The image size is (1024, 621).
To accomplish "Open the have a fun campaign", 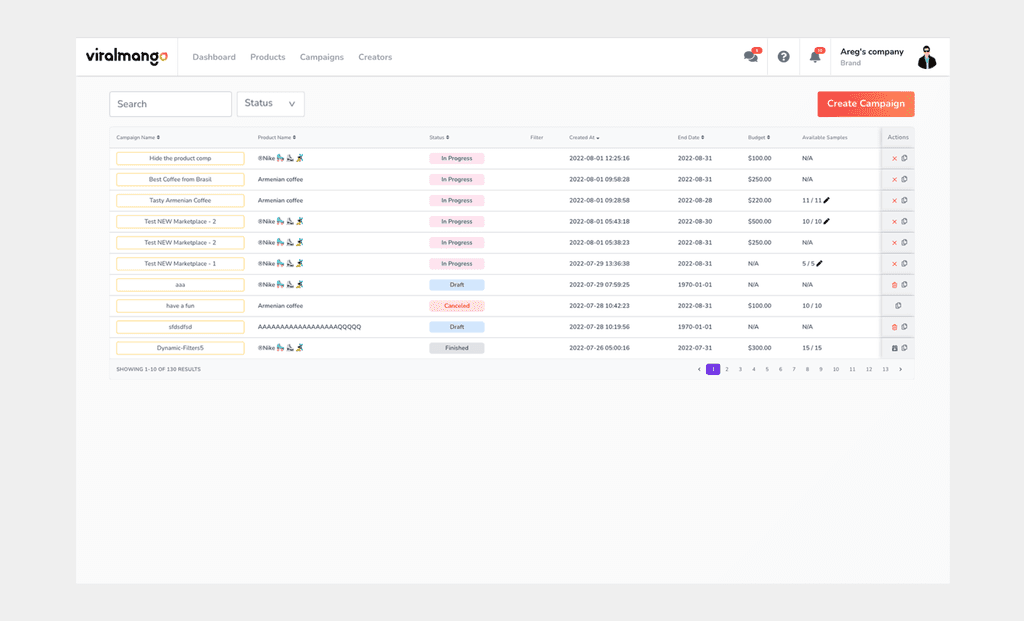I will [180, 306].
